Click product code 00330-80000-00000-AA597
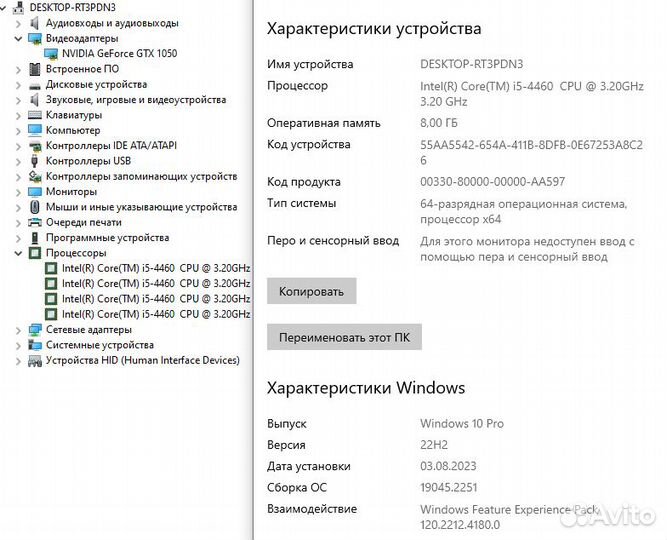The height and width of the screenshot is (540, 667). point(493,182)
